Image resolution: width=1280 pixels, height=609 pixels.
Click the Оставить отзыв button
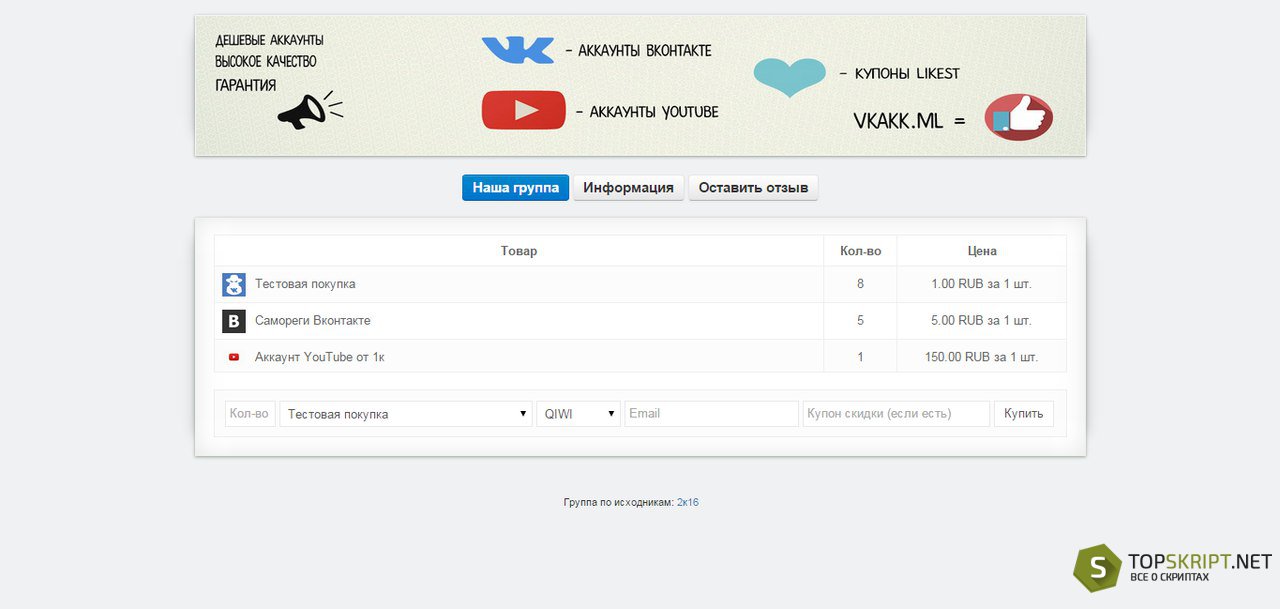click(753, 187)
